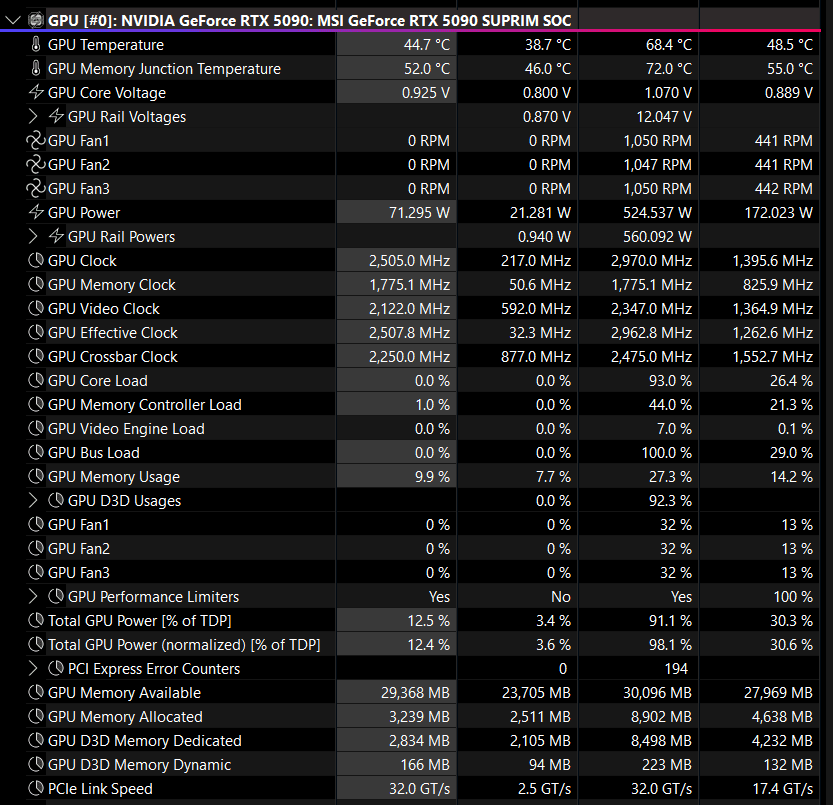Screen dimensions: 833x805
Task: Select the GPU Memory Junction Temperature label
Action: (x=164, y=69)
